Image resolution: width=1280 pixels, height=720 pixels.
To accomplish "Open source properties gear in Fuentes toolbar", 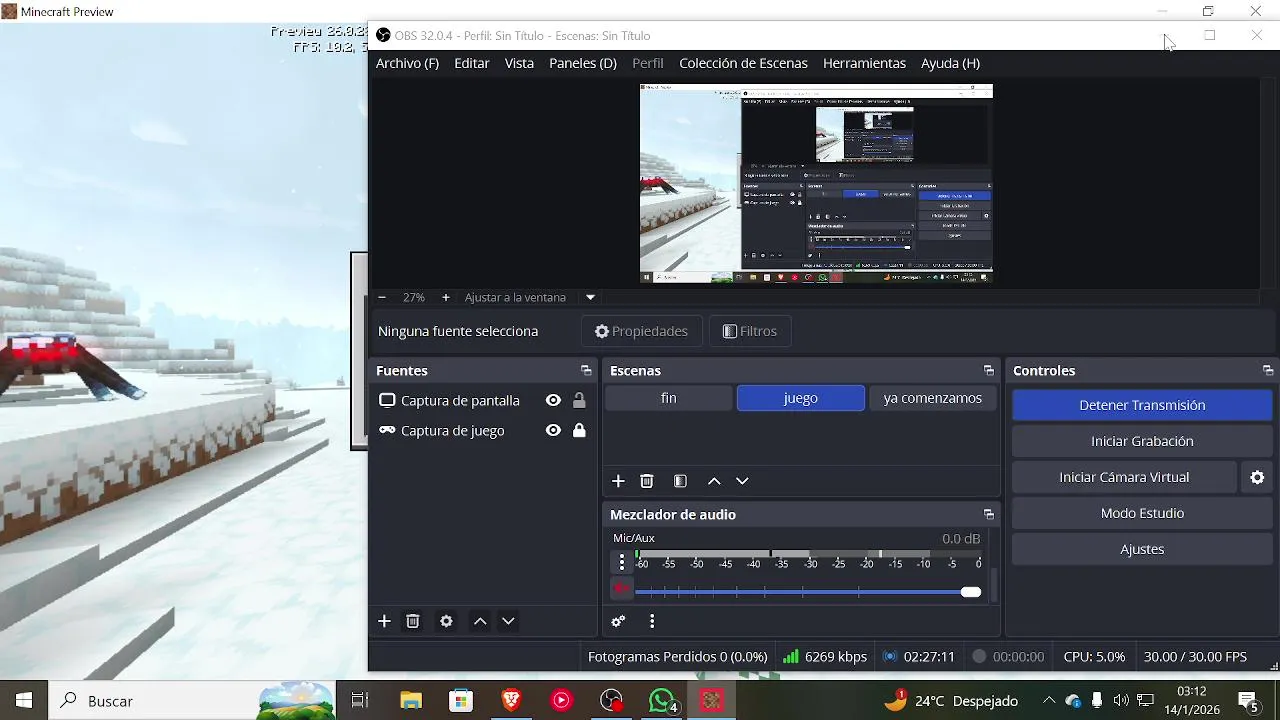I will tap(446, 621).
